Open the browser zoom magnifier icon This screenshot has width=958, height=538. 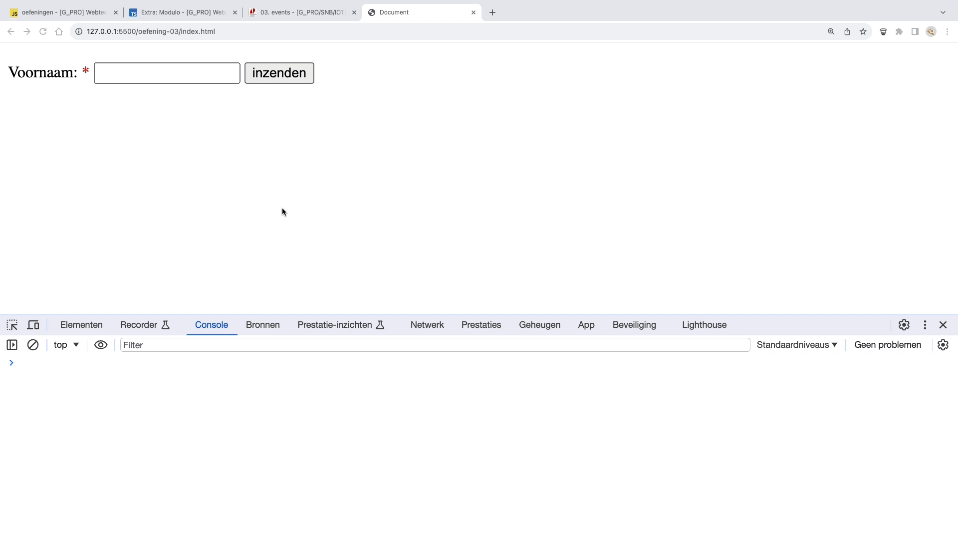830,31
